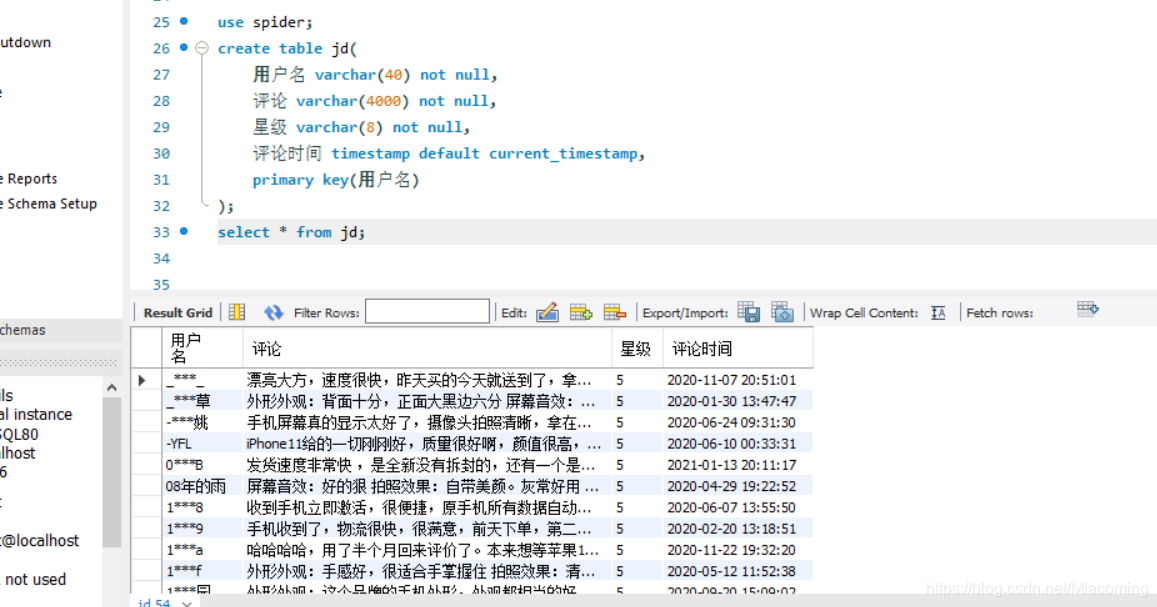Open the form editor pencil icon
The image size is (1157, 607).
pyautogui.click(x=548, y=312)
